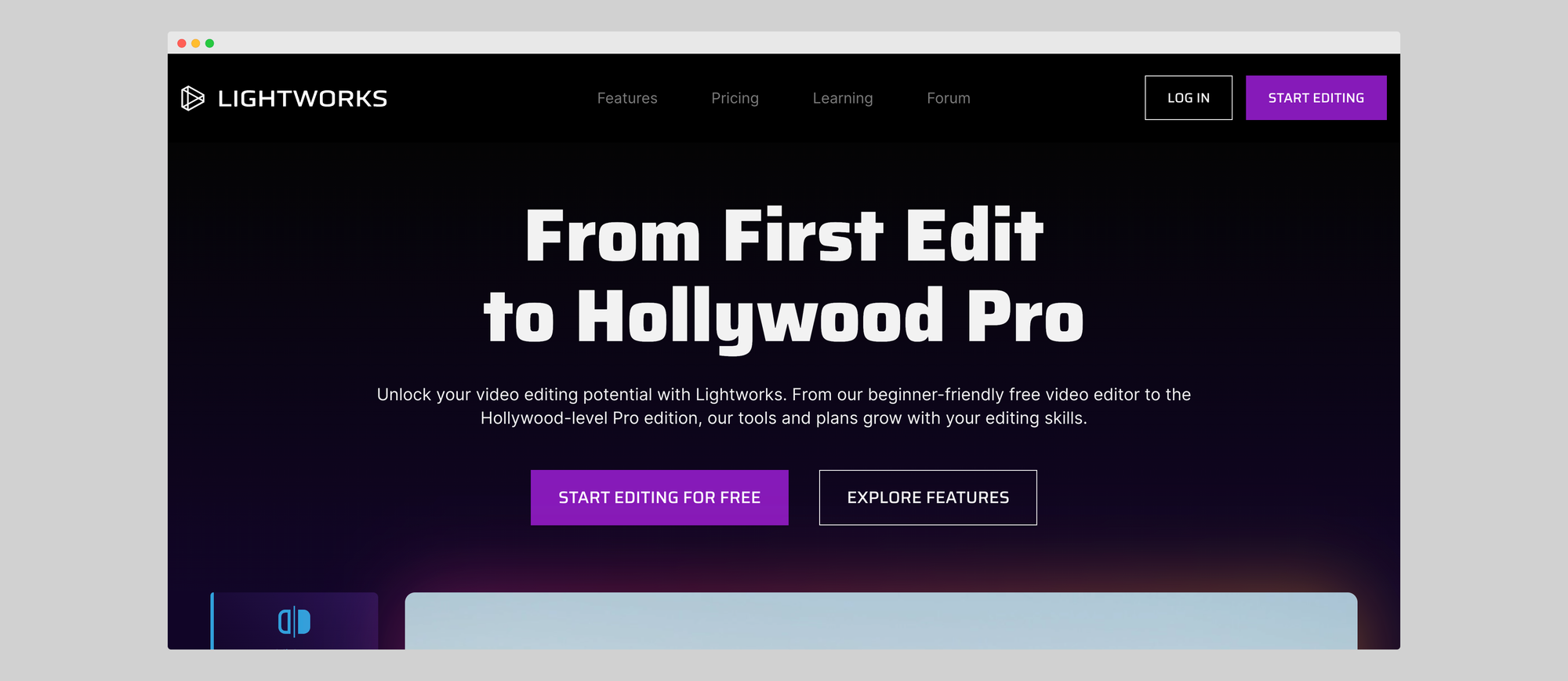Click the hero description paragraph text
The width and height of the screenshot is (1568, 681).
pos(783,406)
